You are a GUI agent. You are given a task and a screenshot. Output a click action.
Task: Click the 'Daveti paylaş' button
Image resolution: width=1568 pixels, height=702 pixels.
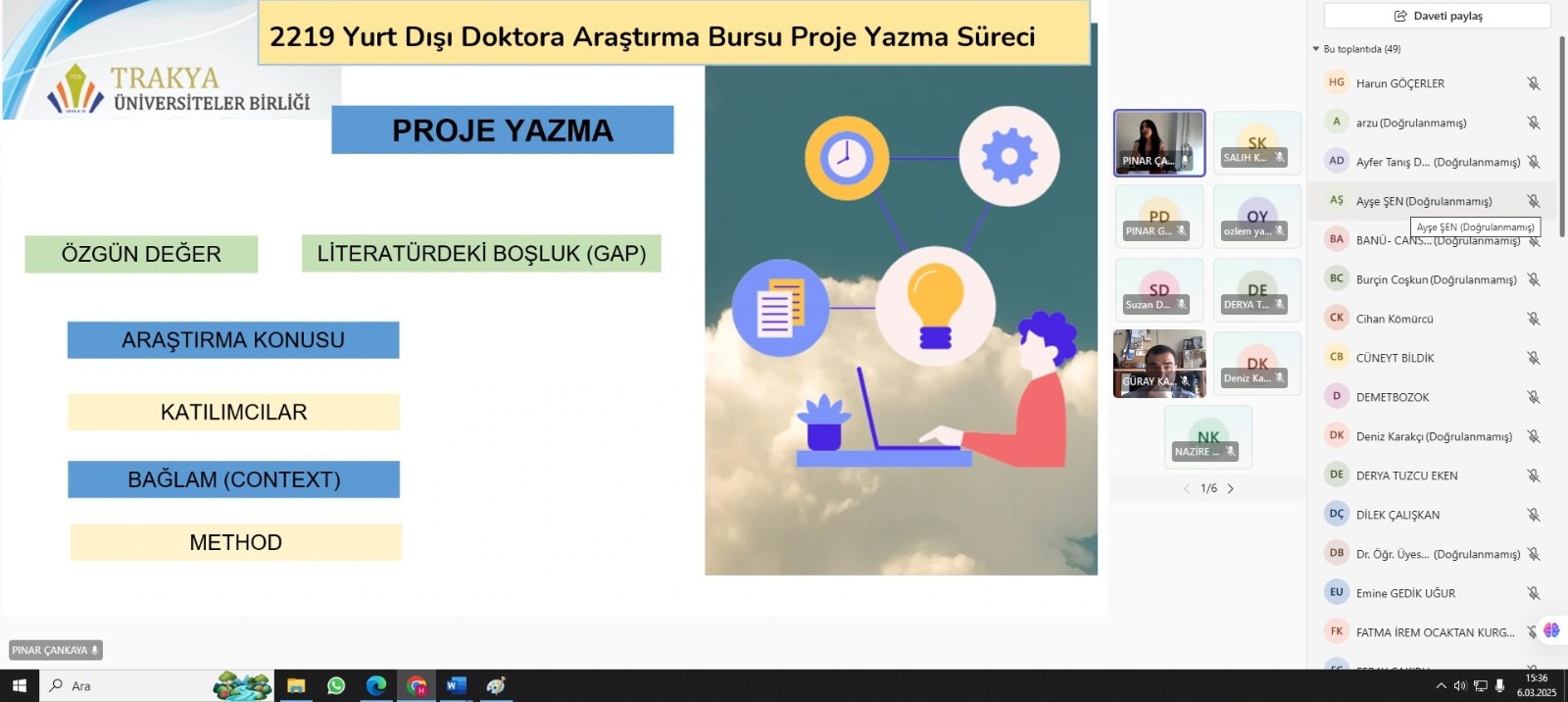click(x=1437, y=16)
